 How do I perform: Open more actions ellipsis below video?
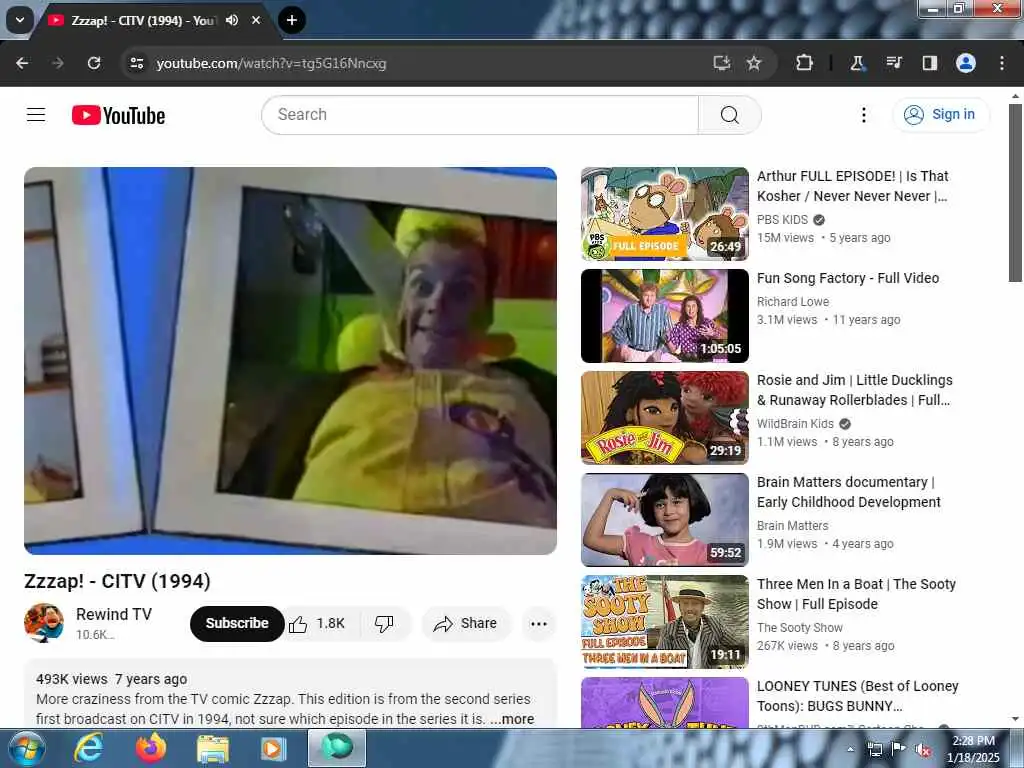539,624
